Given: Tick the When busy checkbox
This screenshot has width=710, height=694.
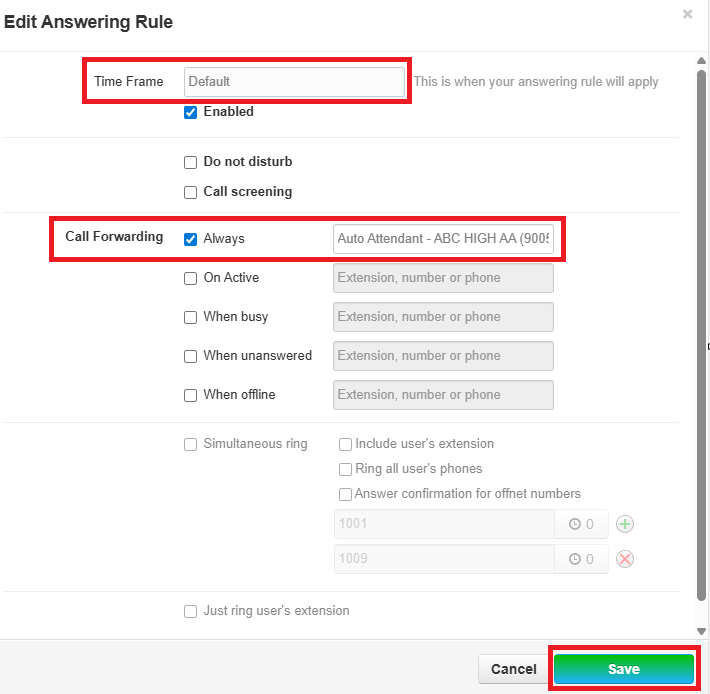Looking at the screenshot, I should point(191,317).
